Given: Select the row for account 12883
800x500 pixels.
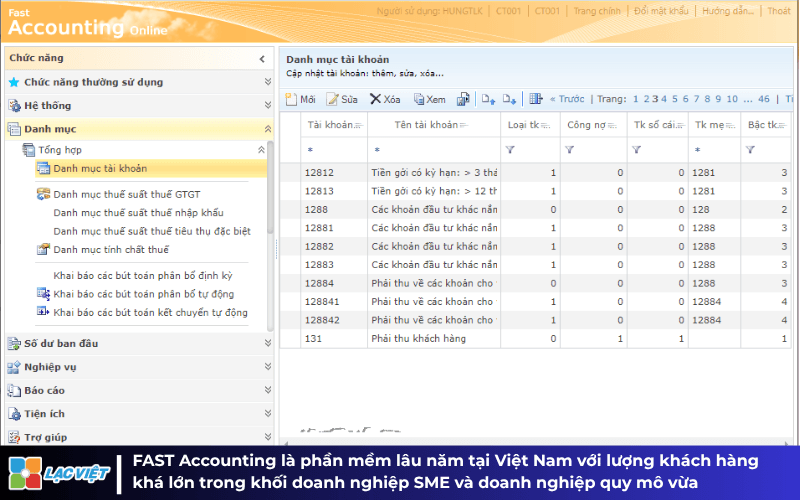Looking at the screenshot, I should point(536,264).
